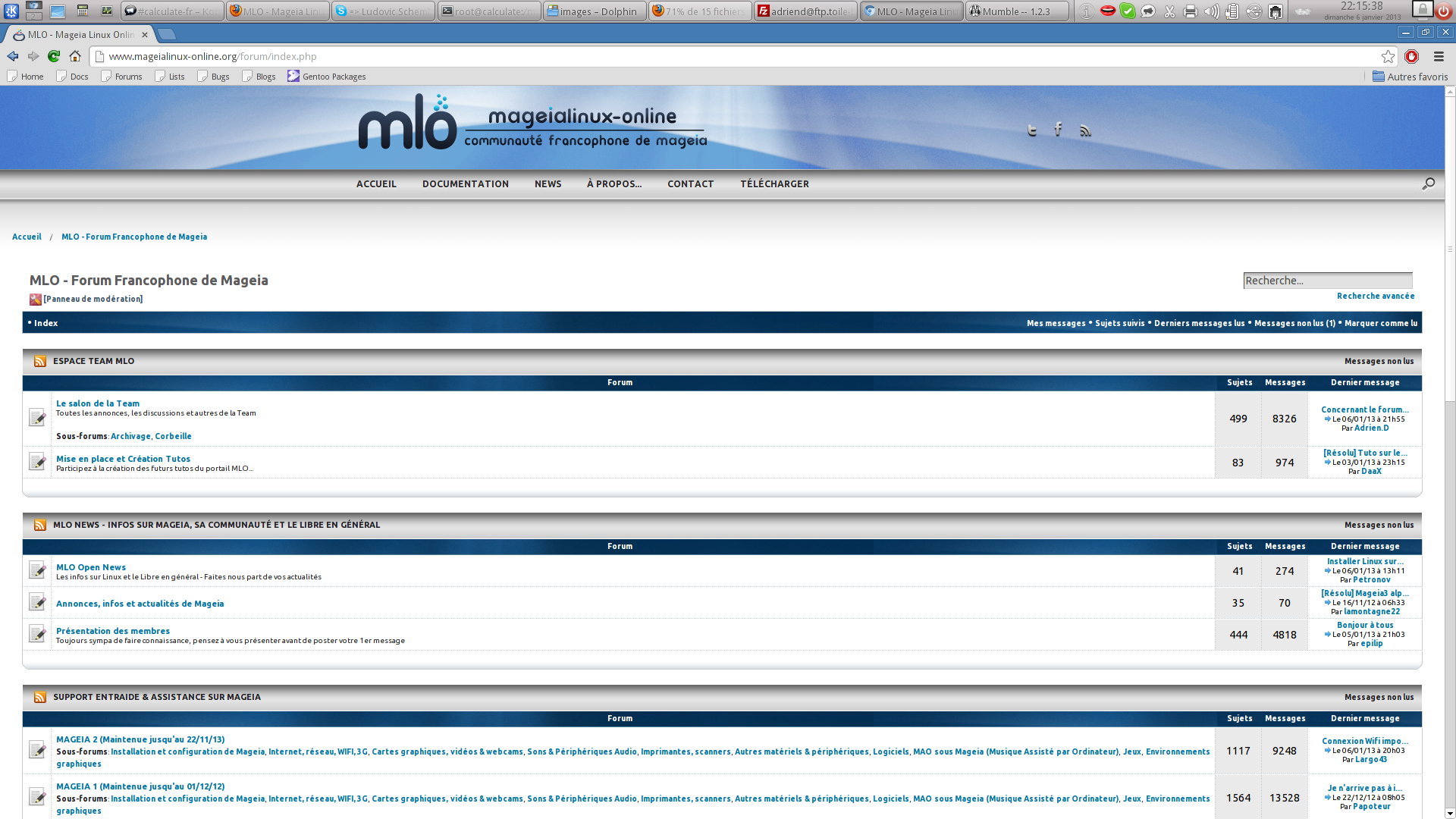Open the calculator launcher in panel
The width and height of the screenshot is (1456, 819).
pyautogui.click(x=83, y=11)
